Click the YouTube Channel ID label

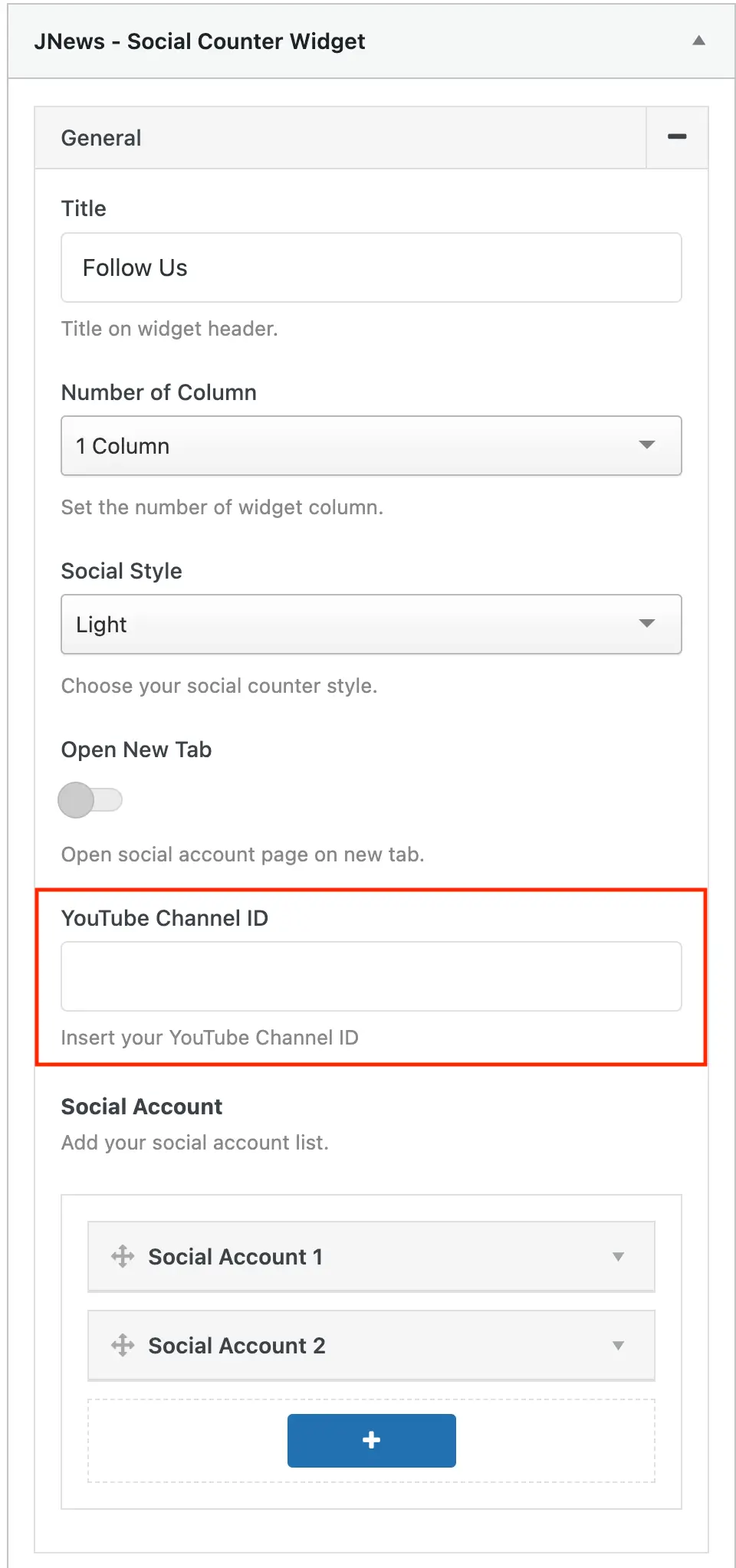[165, 918]
